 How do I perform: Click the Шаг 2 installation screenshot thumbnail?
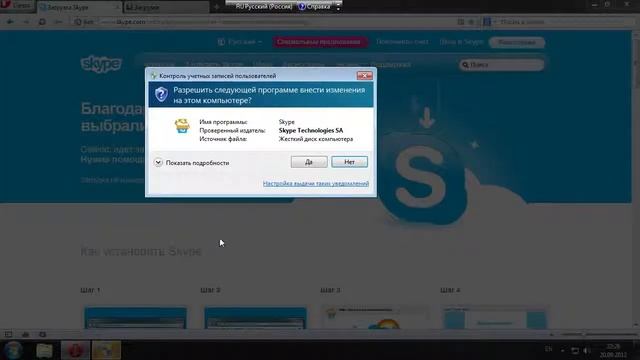click(256, 318)
